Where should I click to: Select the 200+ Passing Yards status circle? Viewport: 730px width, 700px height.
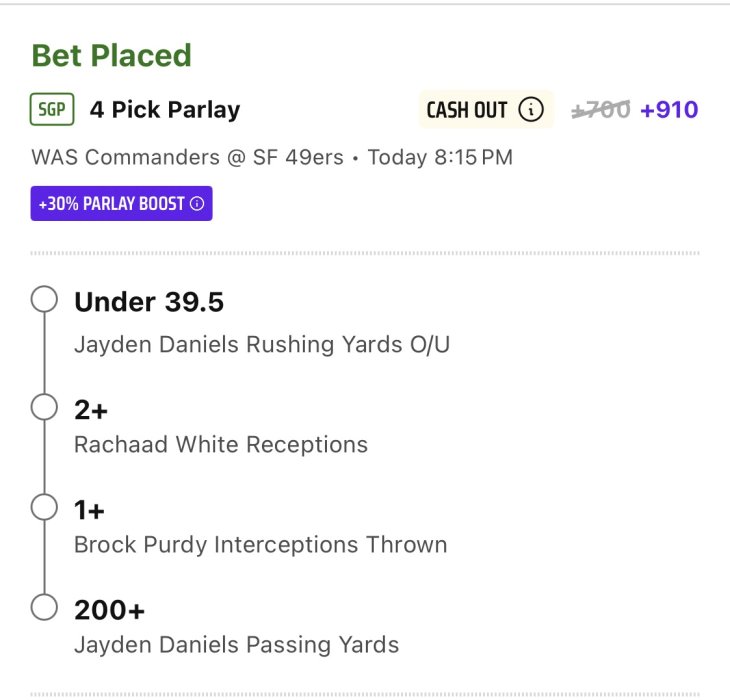coord(44,607)
